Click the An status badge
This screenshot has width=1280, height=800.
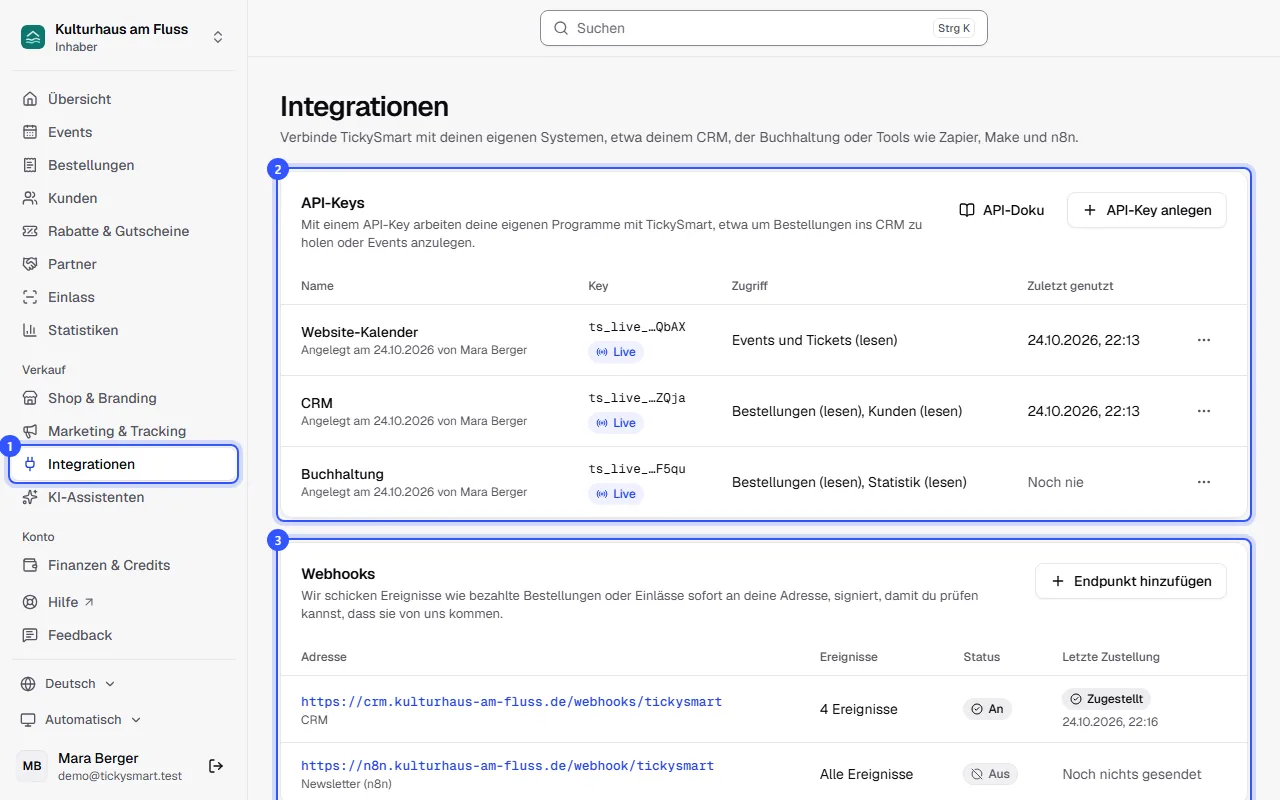pos(987,709)
